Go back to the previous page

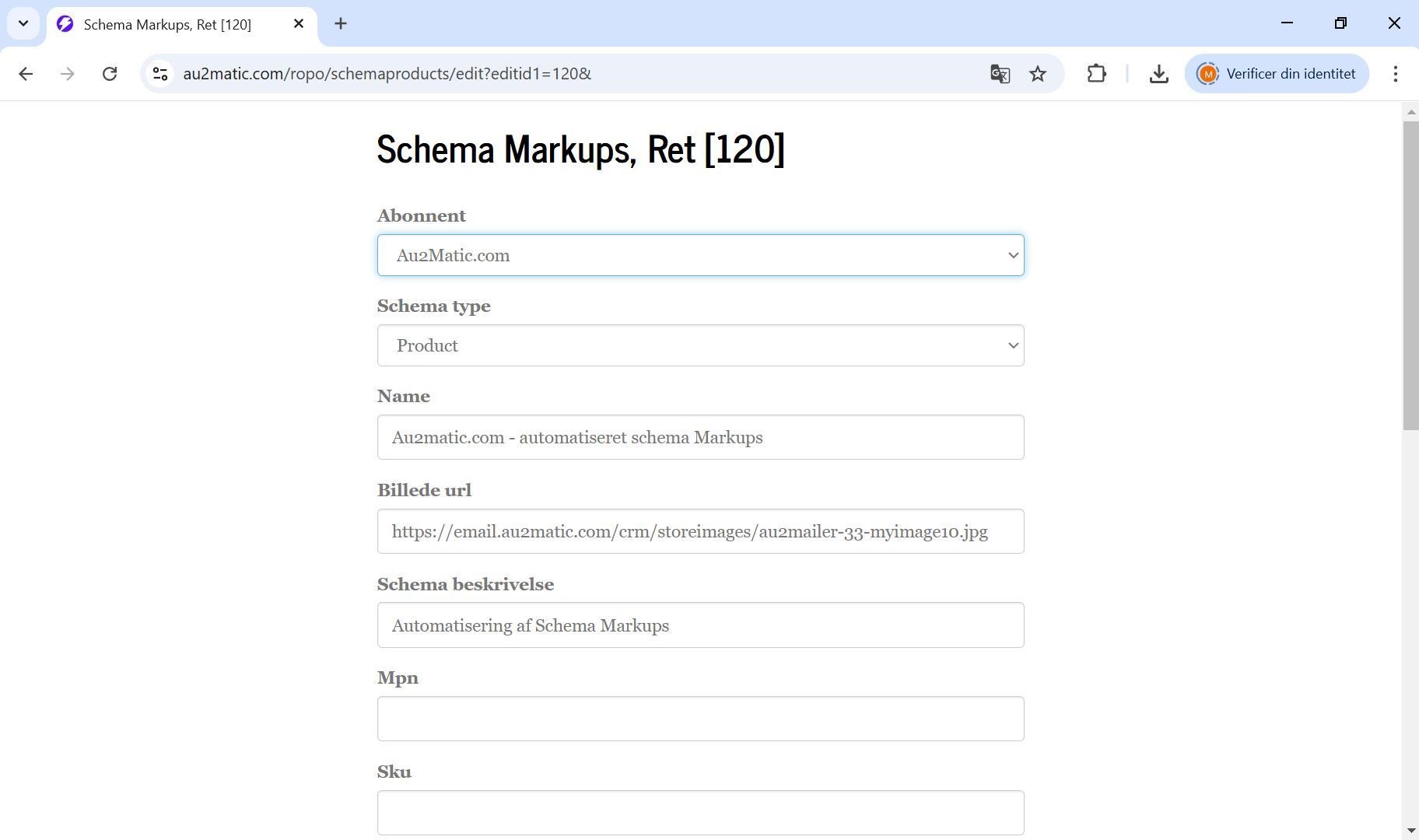click(26, 74)
